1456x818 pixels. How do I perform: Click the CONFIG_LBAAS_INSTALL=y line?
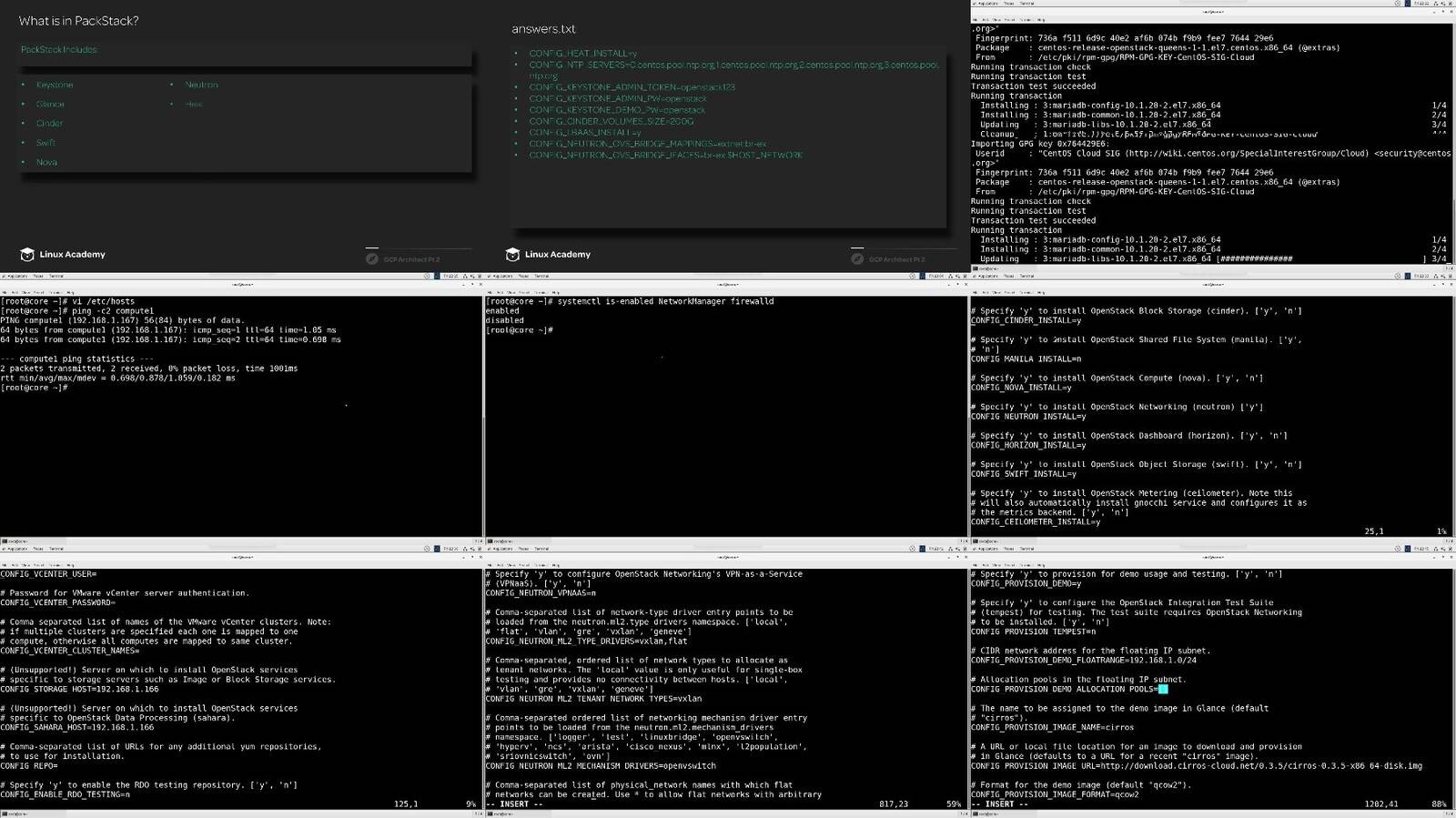(x=585, y=133)
